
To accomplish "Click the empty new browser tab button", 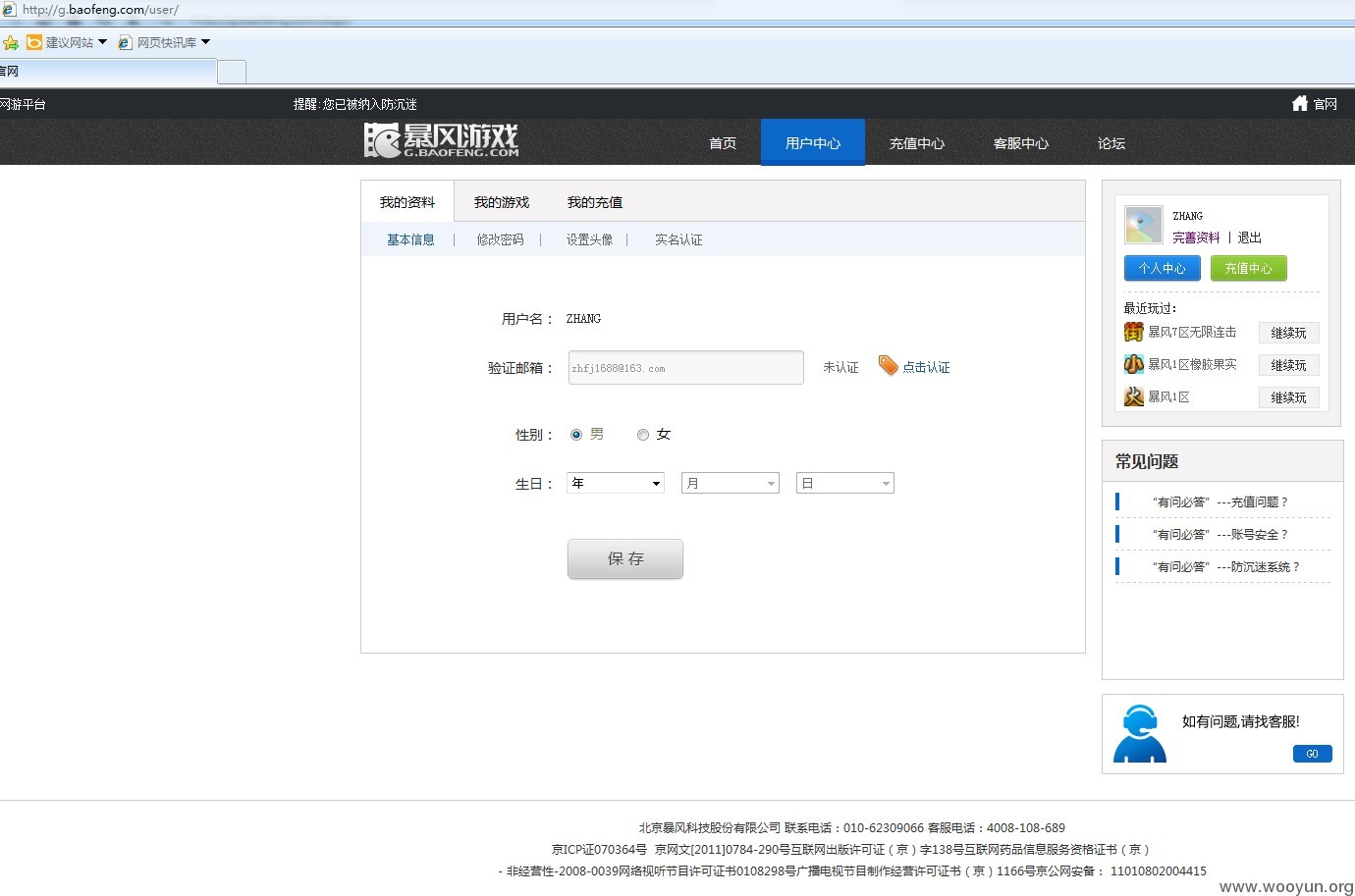I will tap(231, 72).
